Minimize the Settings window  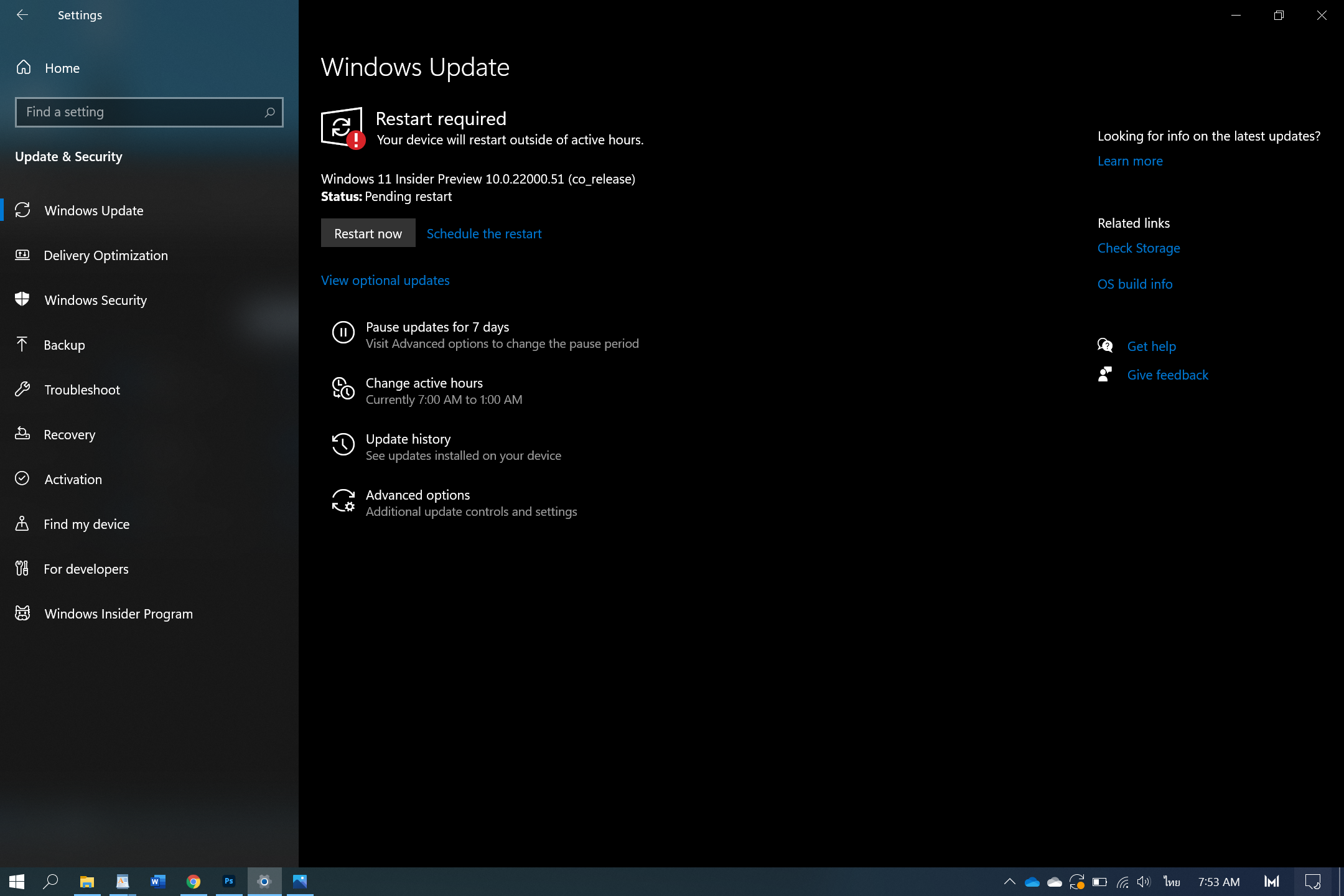click(x=1236, y=15)
